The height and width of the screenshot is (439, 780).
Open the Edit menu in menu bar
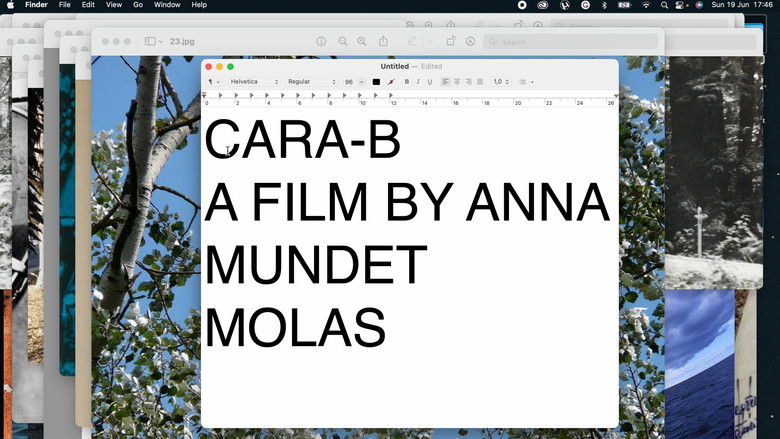[88, 5]
